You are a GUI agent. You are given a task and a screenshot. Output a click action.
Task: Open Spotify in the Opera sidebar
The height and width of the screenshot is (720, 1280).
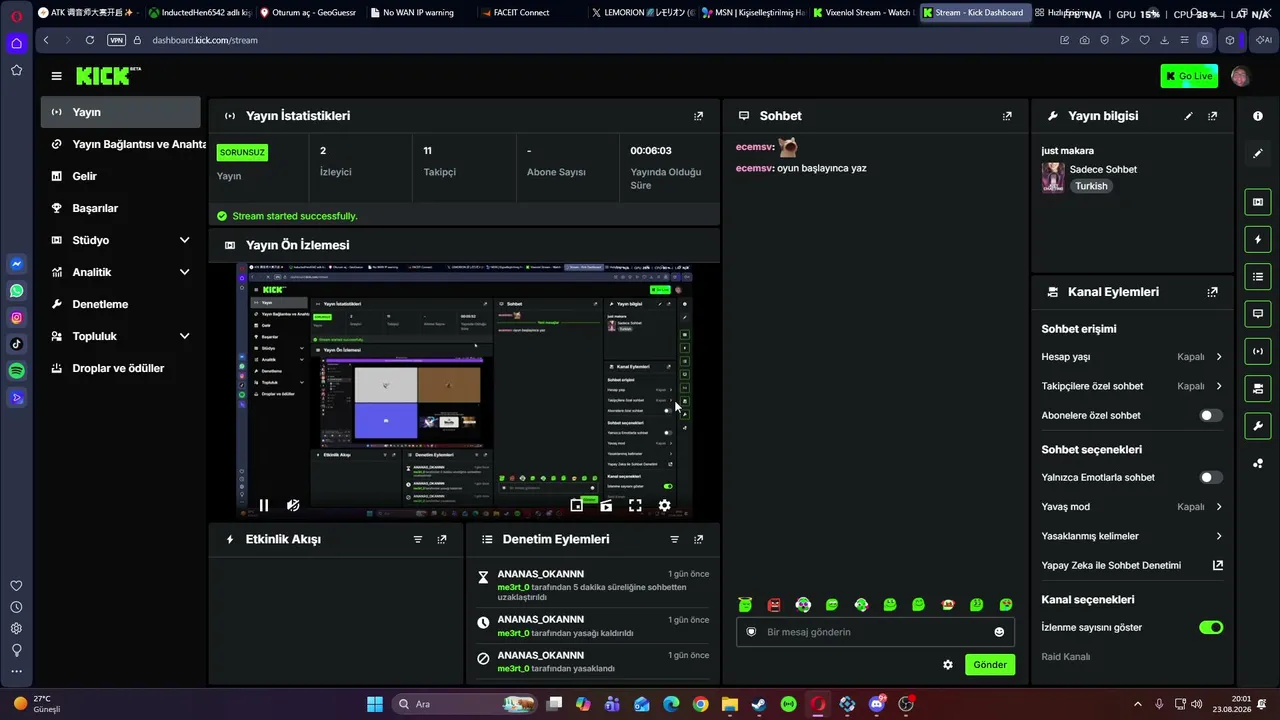click(x=17, y=371)
